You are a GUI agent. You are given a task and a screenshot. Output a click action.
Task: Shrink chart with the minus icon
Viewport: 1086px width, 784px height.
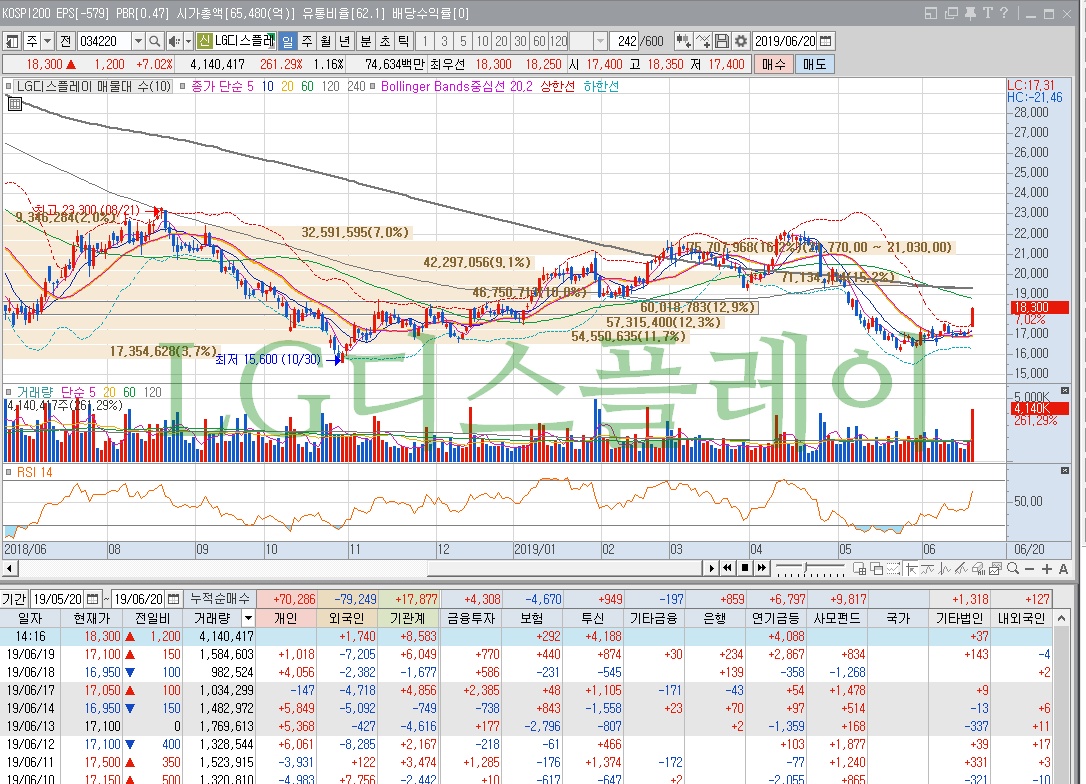tap(1029, 569)
